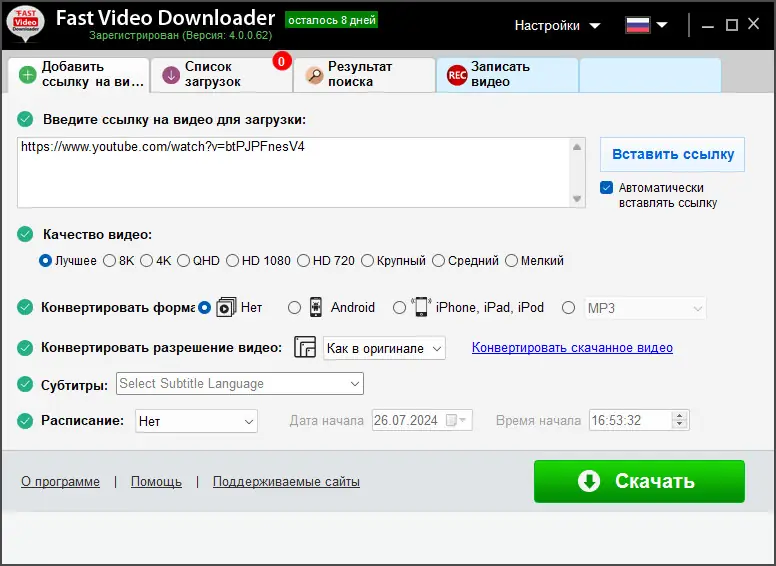Click the green Скачать button

click(639, 481)
